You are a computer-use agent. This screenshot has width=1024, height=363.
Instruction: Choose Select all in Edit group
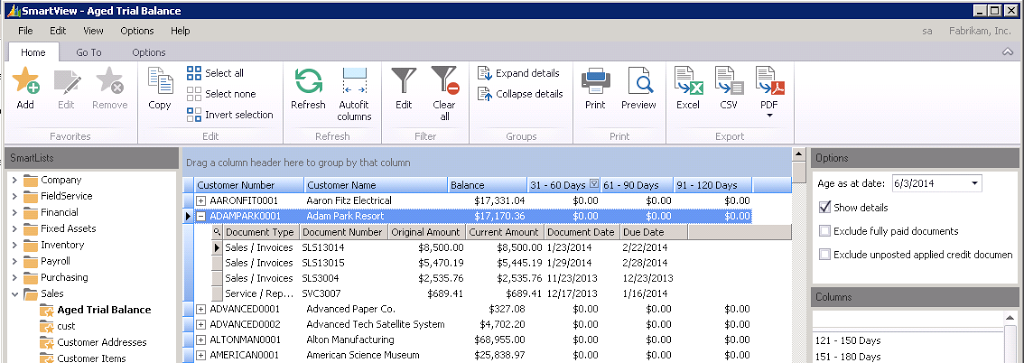click(x=215, y=73)
